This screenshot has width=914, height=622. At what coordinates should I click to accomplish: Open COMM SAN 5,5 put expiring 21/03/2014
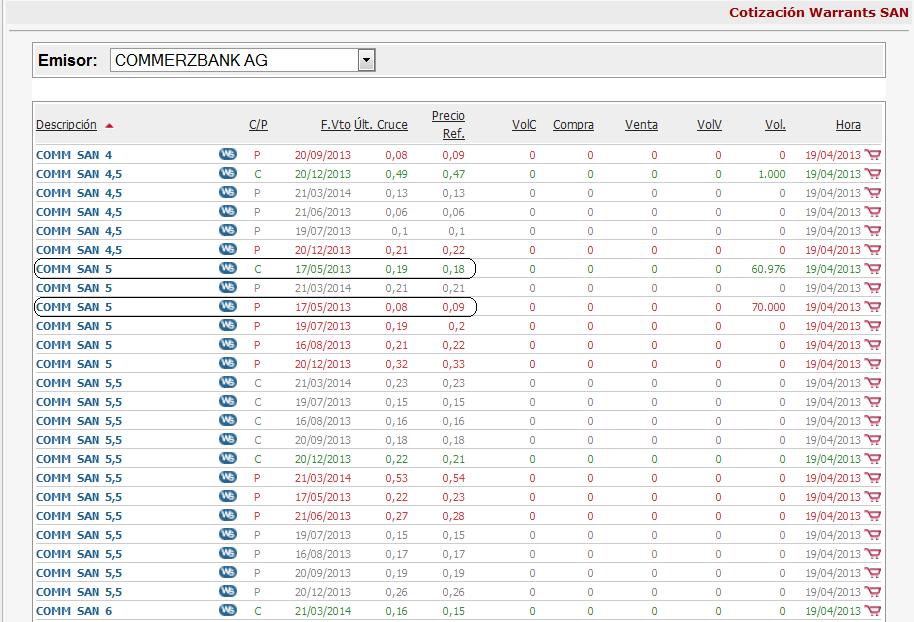(x=79, y=478)
